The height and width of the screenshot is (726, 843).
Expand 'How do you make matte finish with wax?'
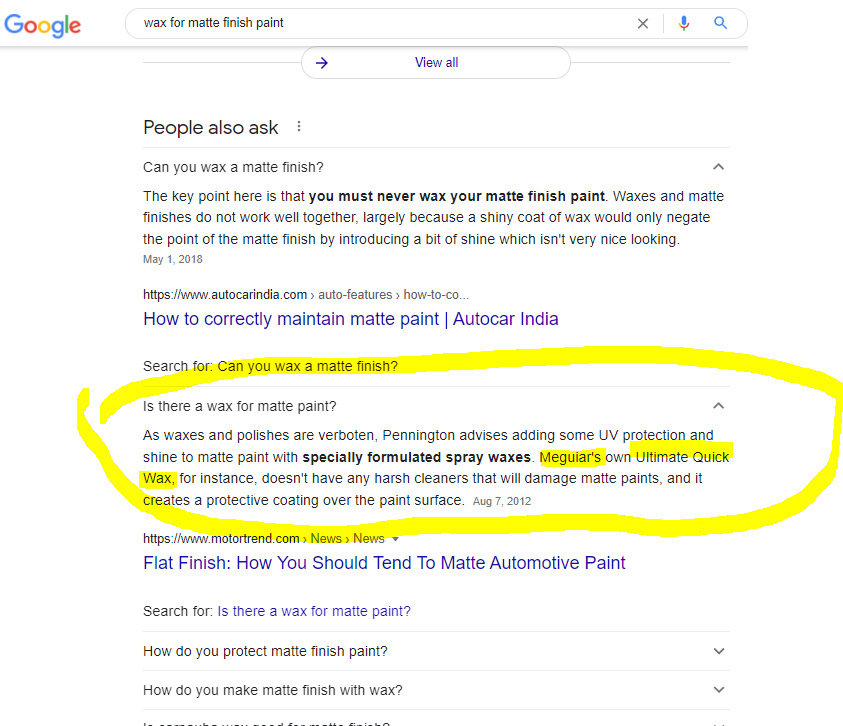coord(436,690)
